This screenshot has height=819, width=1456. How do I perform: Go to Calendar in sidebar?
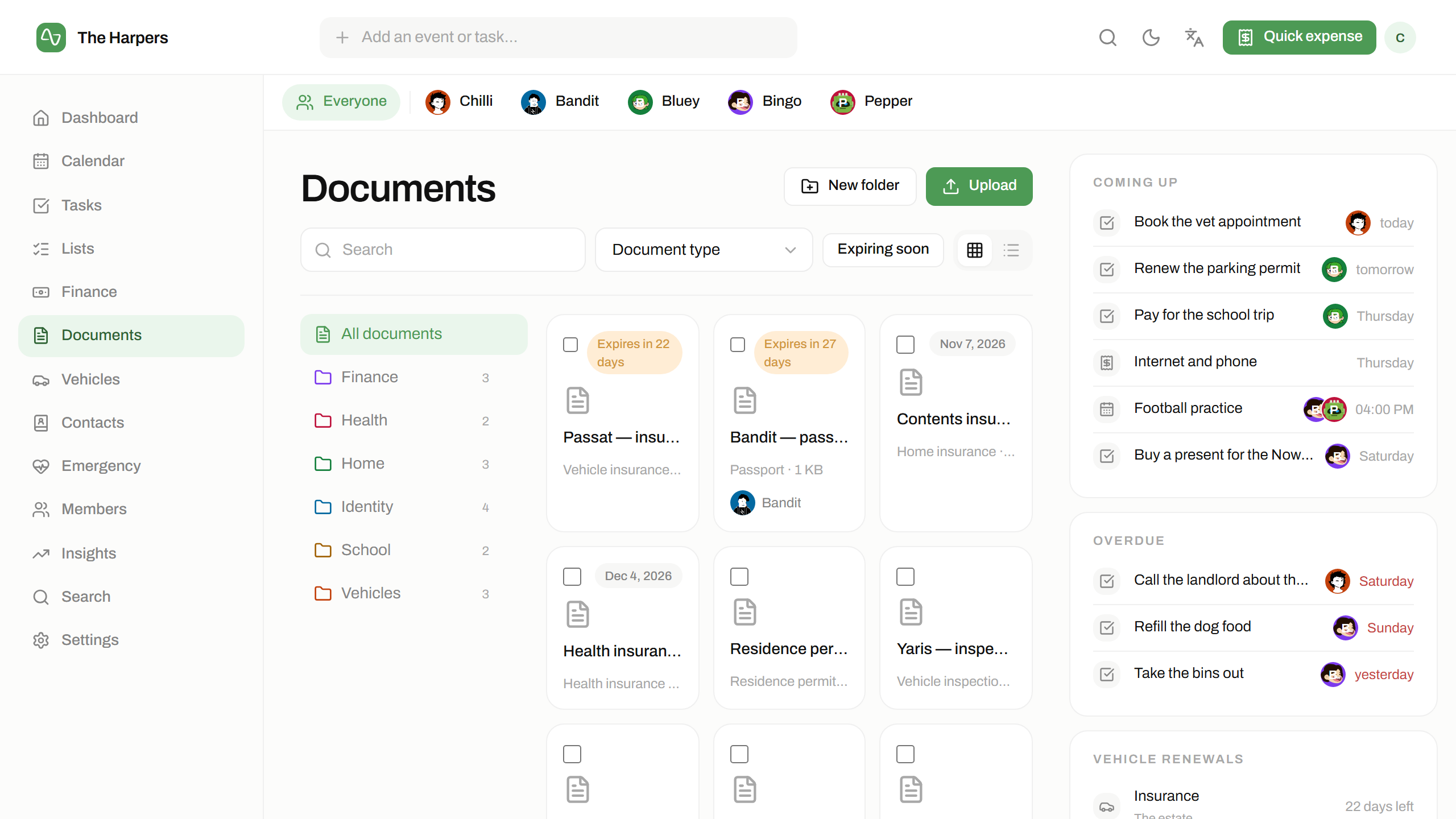click(x=131, y=161)
